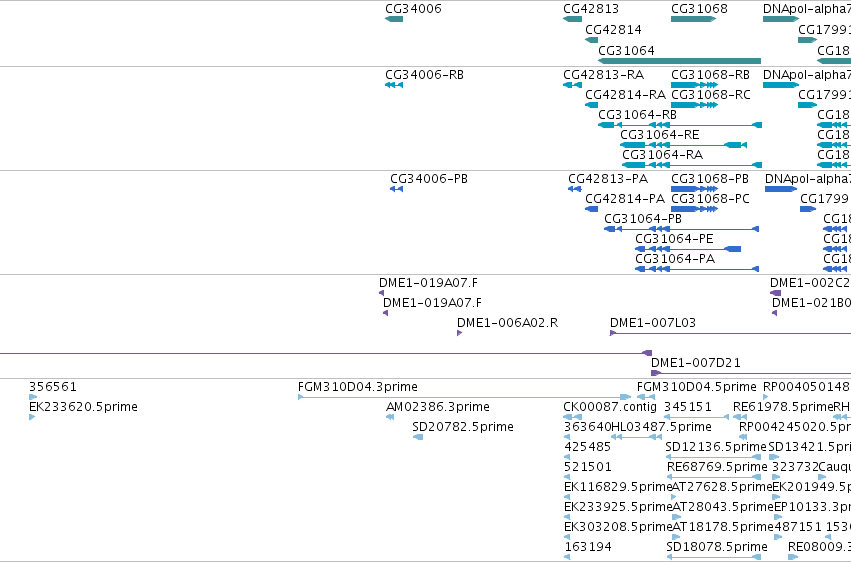Click the CG31068 gene label
Screen dimensions: 851x562
[699, 9]
